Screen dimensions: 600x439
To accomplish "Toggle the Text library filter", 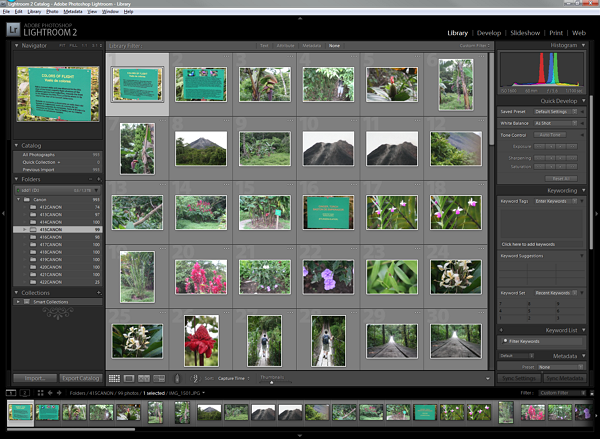I will (263, 45).
